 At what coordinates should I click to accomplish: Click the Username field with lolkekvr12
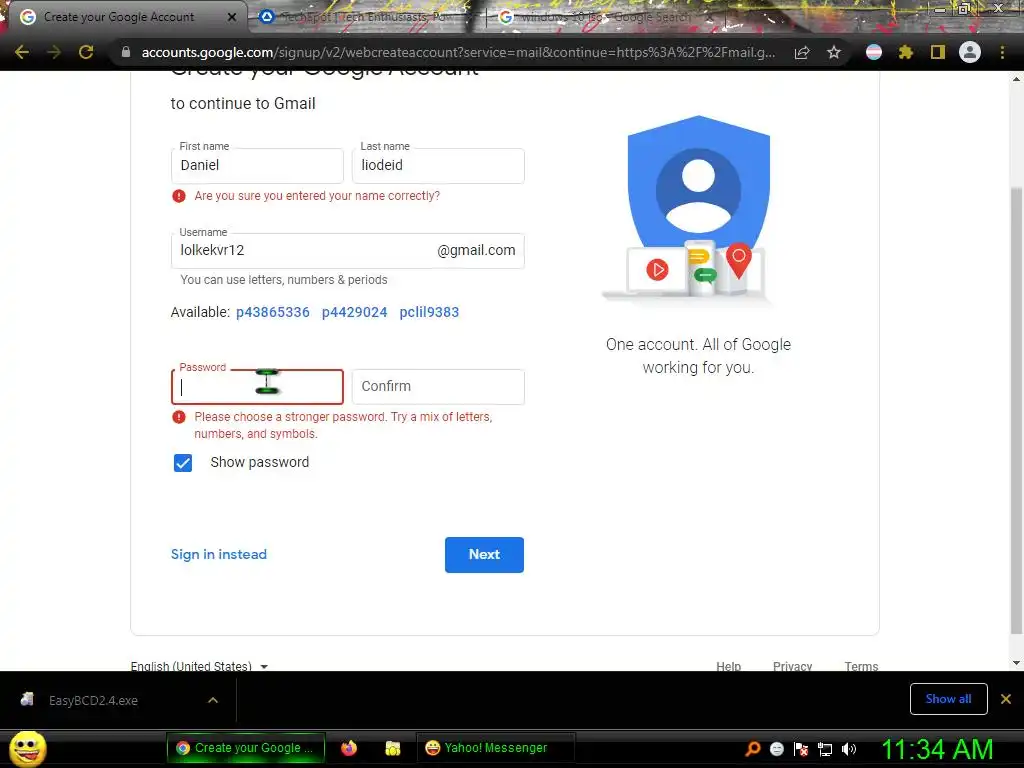[347, 250]
